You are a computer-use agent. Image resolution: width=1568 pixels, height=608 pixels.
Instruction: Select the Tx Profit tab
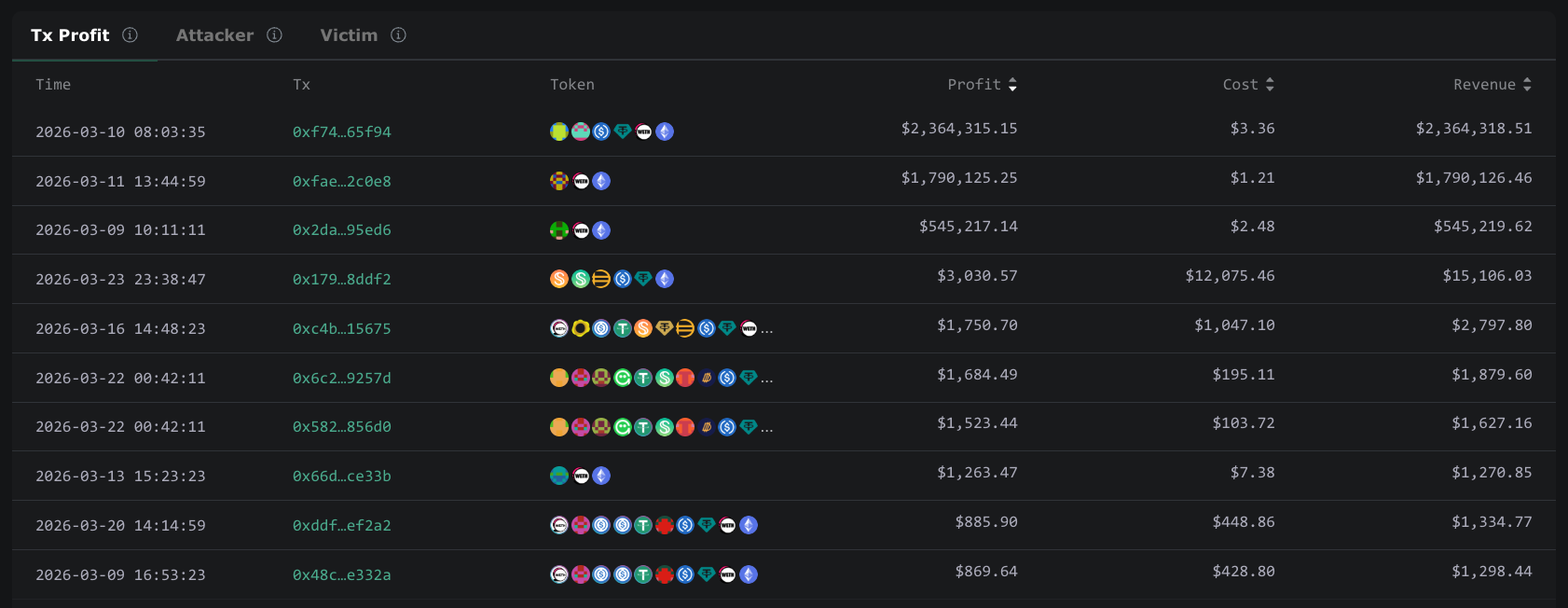pyautogui.click(x=70, y=35)
